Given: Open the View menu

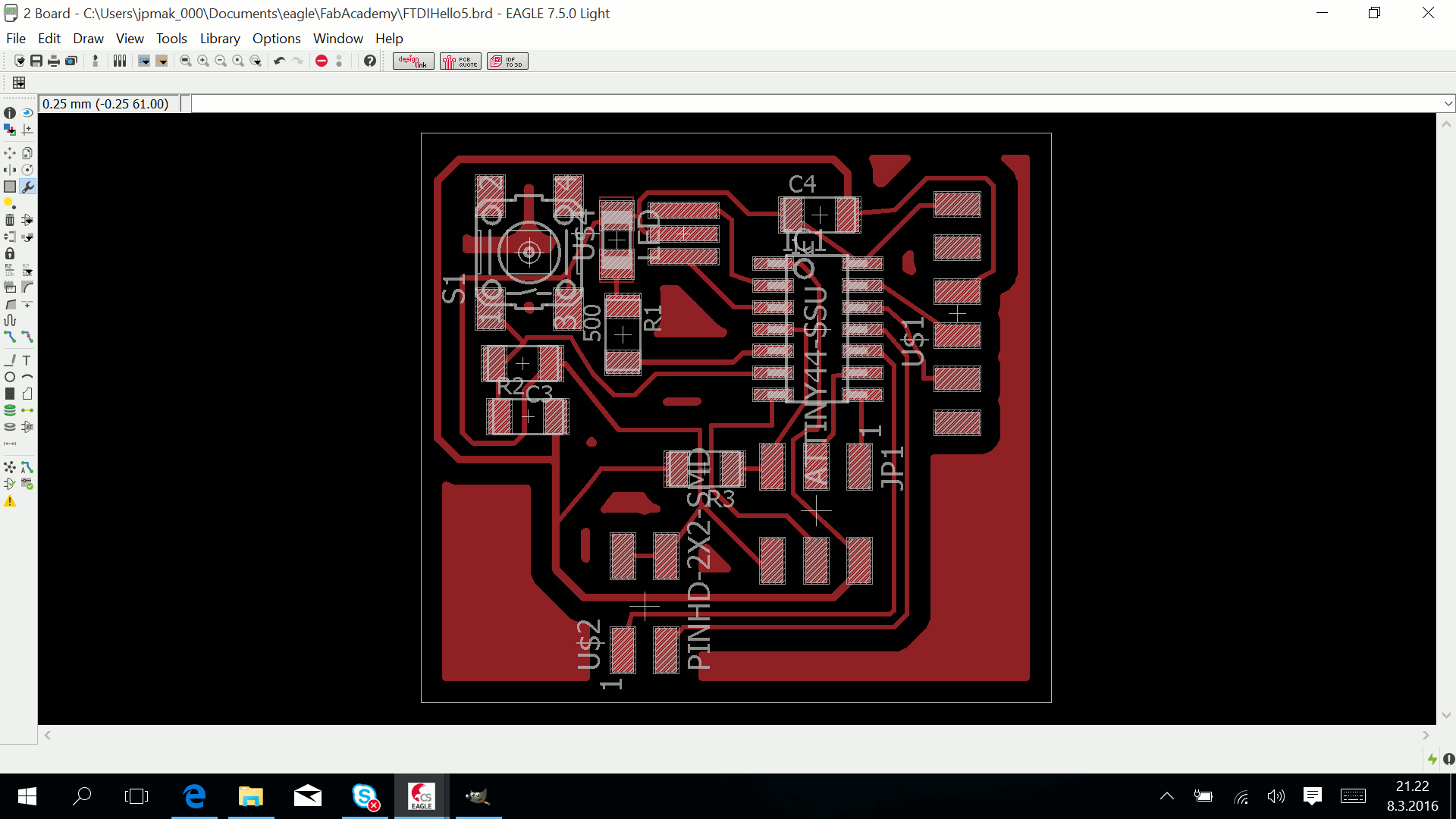Looking at the screenshot, I should [x=130, y=38].
